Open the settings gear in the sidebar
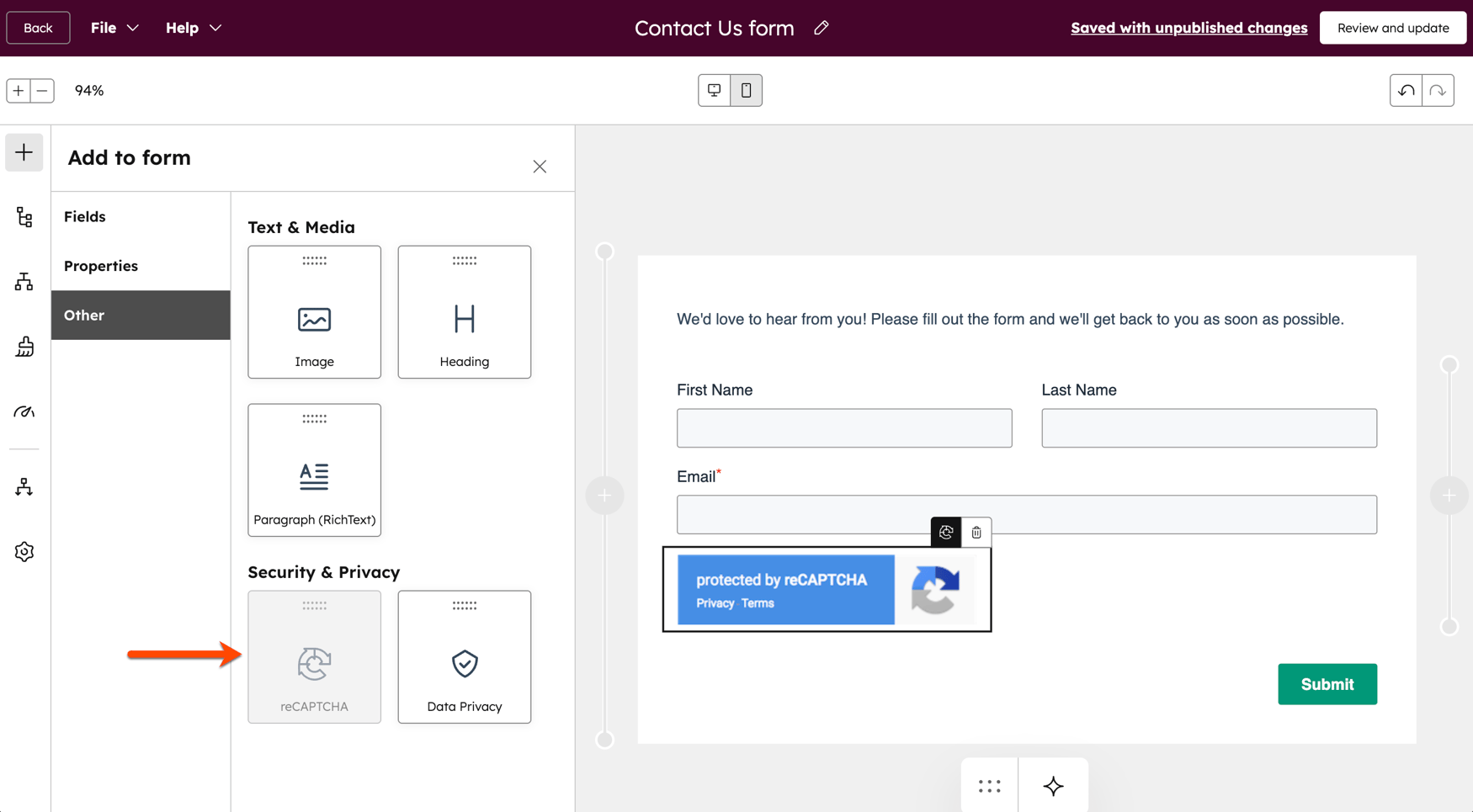 pyautogui.click(x=23, y=551)
